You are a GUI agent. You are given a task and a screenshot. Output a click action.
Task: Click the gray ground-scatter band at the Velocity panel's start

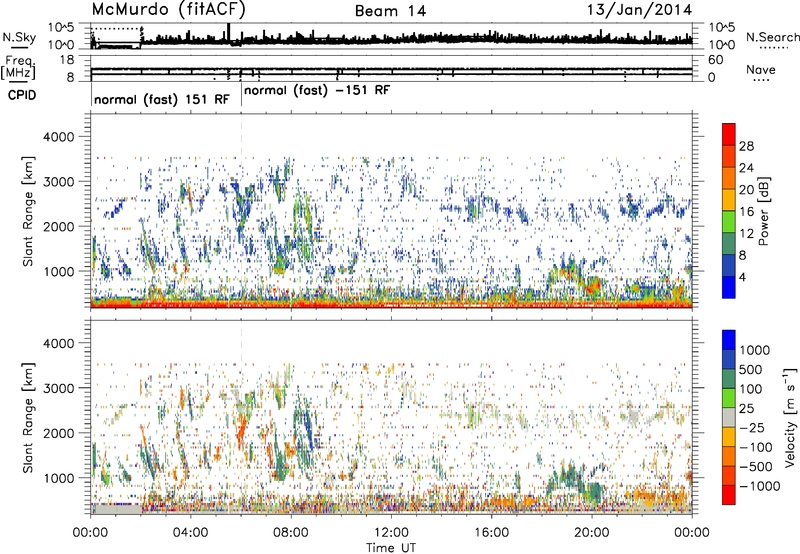(116, 509)
